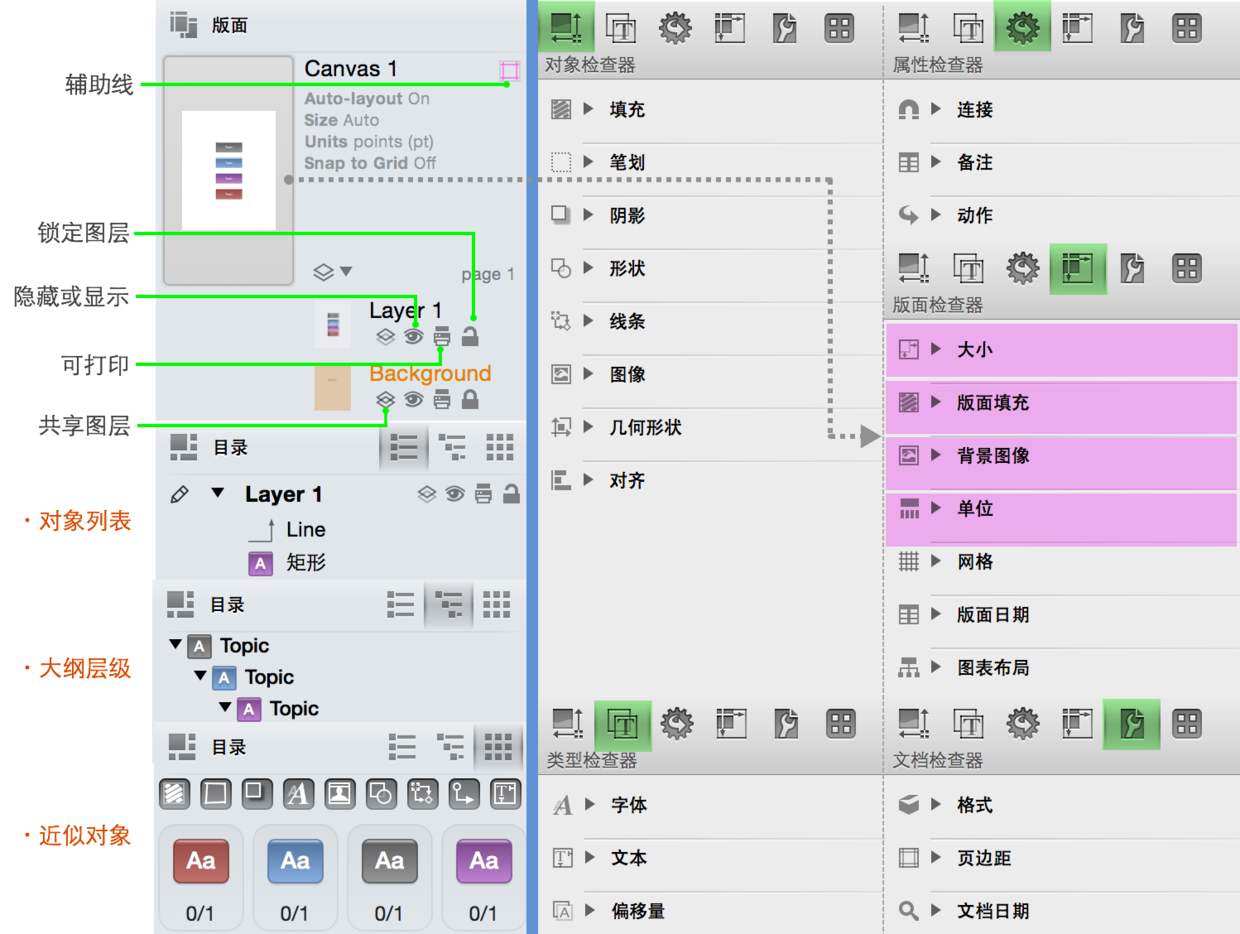Click list view tab above Layer 1 object list
The height and width of the screenshot is (934, 1240).
pos(404,447)
